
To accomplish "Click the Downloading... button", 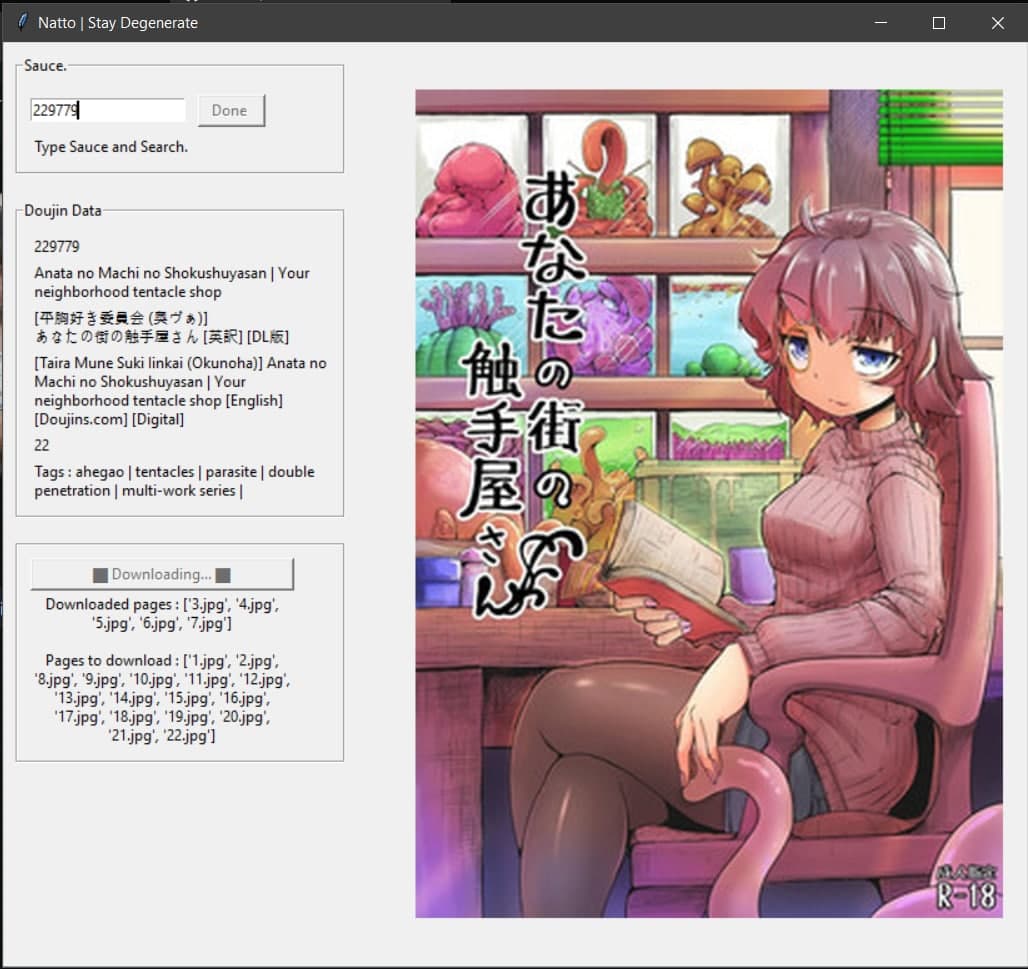I will click(x=162, y=574).
